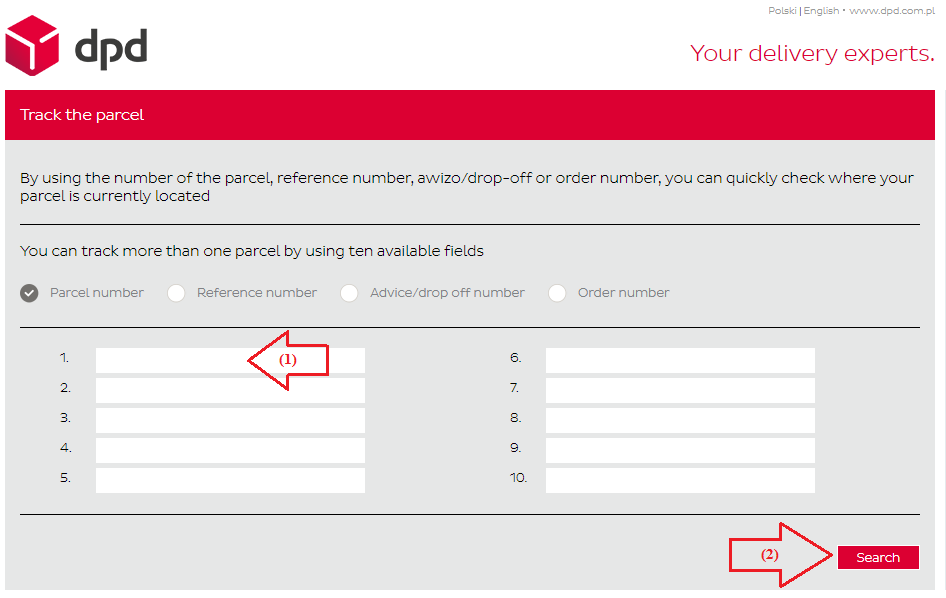946x598 pixels.
Task: Click parcel input field number 1
Action: pos(170,360)
